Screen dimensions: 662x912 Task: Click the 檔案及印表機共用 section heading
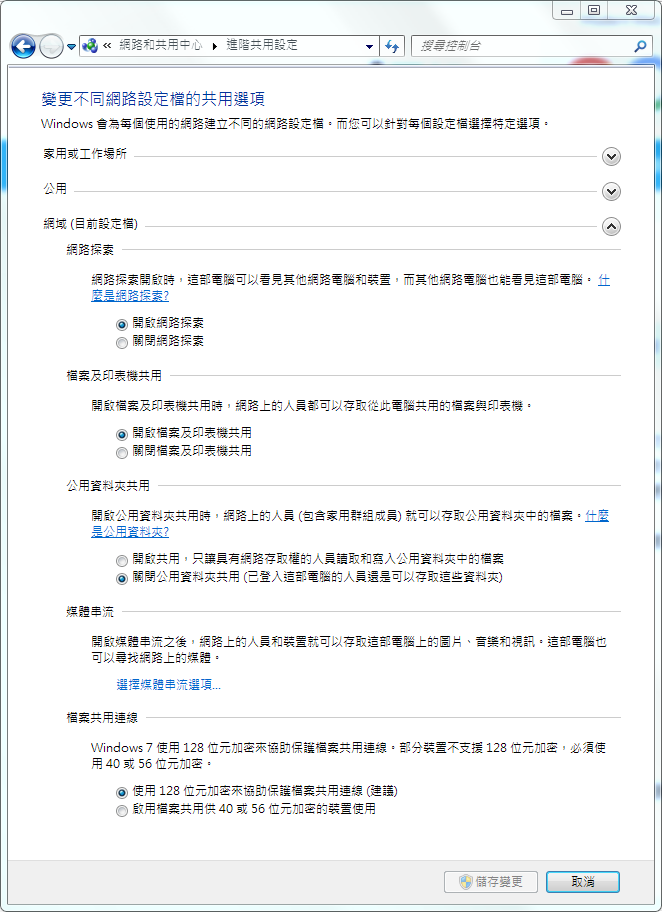(114, 376)
